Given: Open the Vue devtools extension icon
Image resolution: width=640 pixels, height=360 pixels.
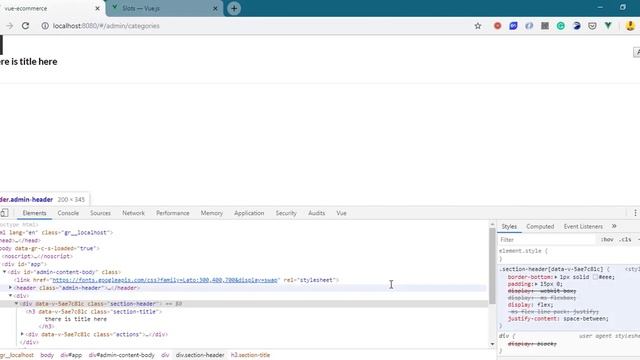Looking at the screenshot, I should click(608, 26).
